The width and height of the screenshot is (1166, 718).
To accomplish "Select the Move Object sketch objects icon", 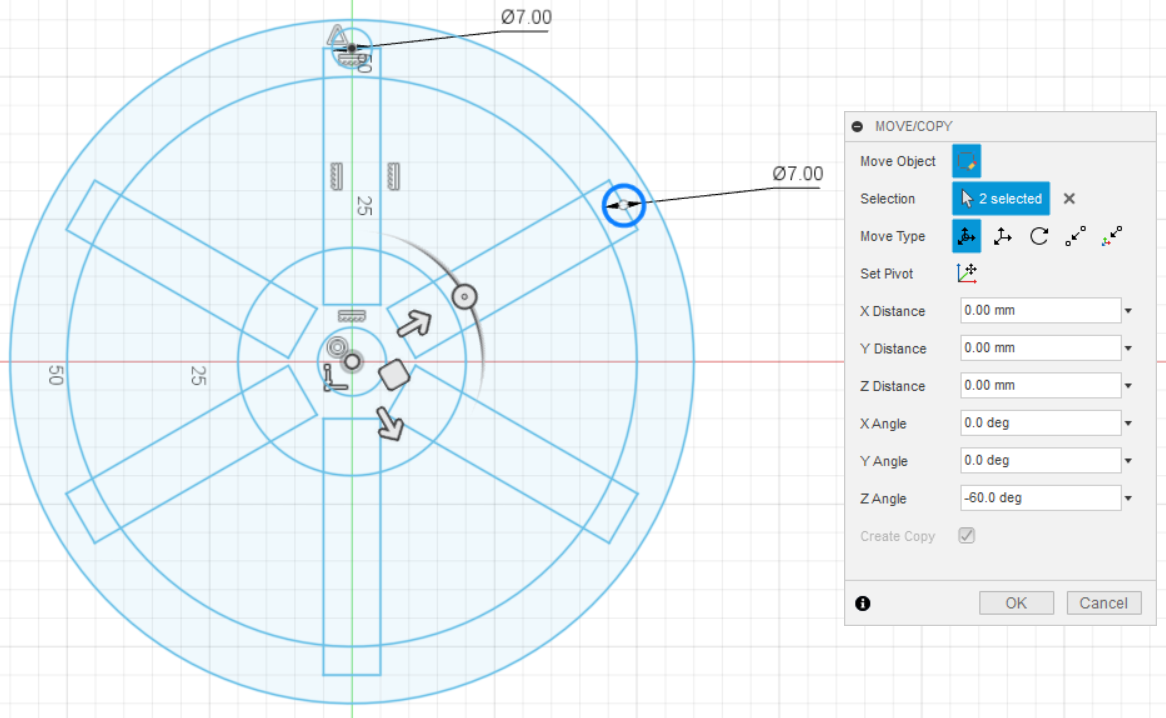I will (x=966, y=161).
